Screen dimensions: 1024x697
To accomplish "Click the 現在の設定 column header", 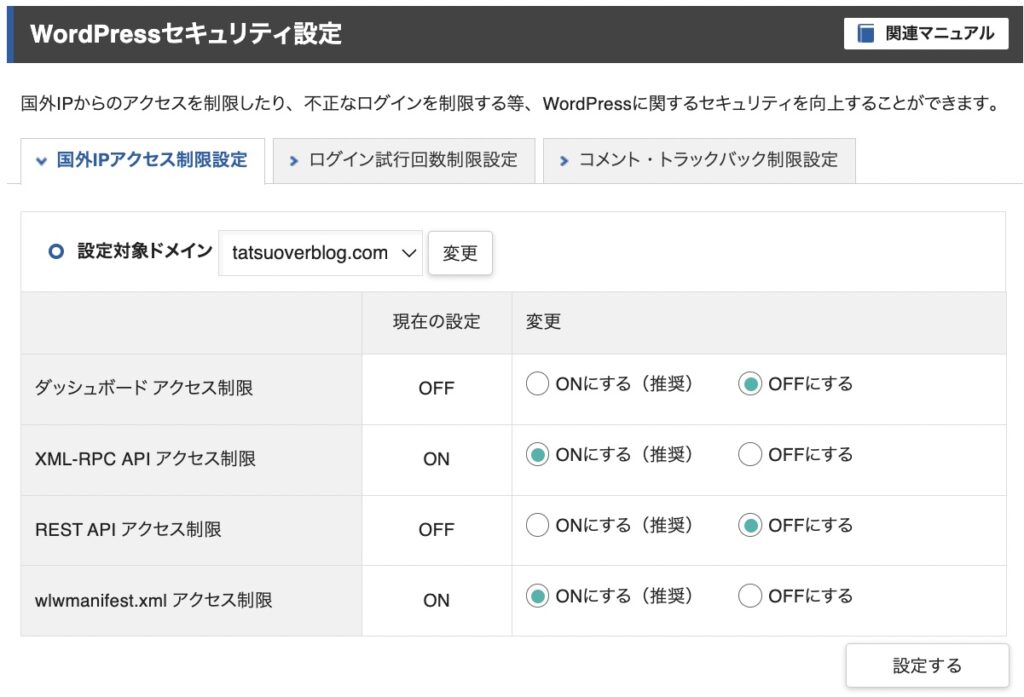I will pos(436,321).
